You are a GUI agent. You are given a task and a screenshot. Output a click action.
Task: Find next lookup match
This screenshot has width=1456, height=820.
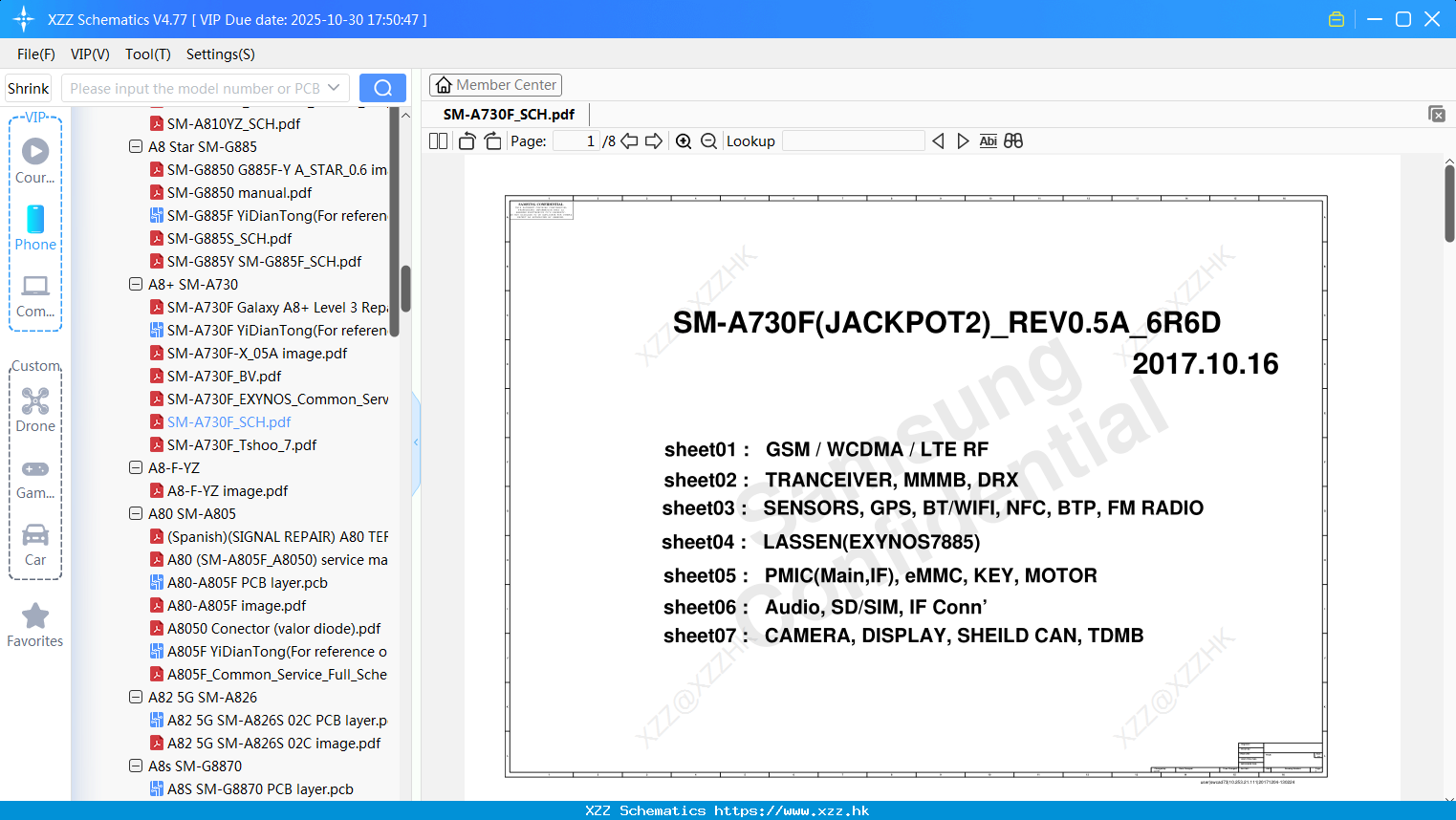click(963, 141)
